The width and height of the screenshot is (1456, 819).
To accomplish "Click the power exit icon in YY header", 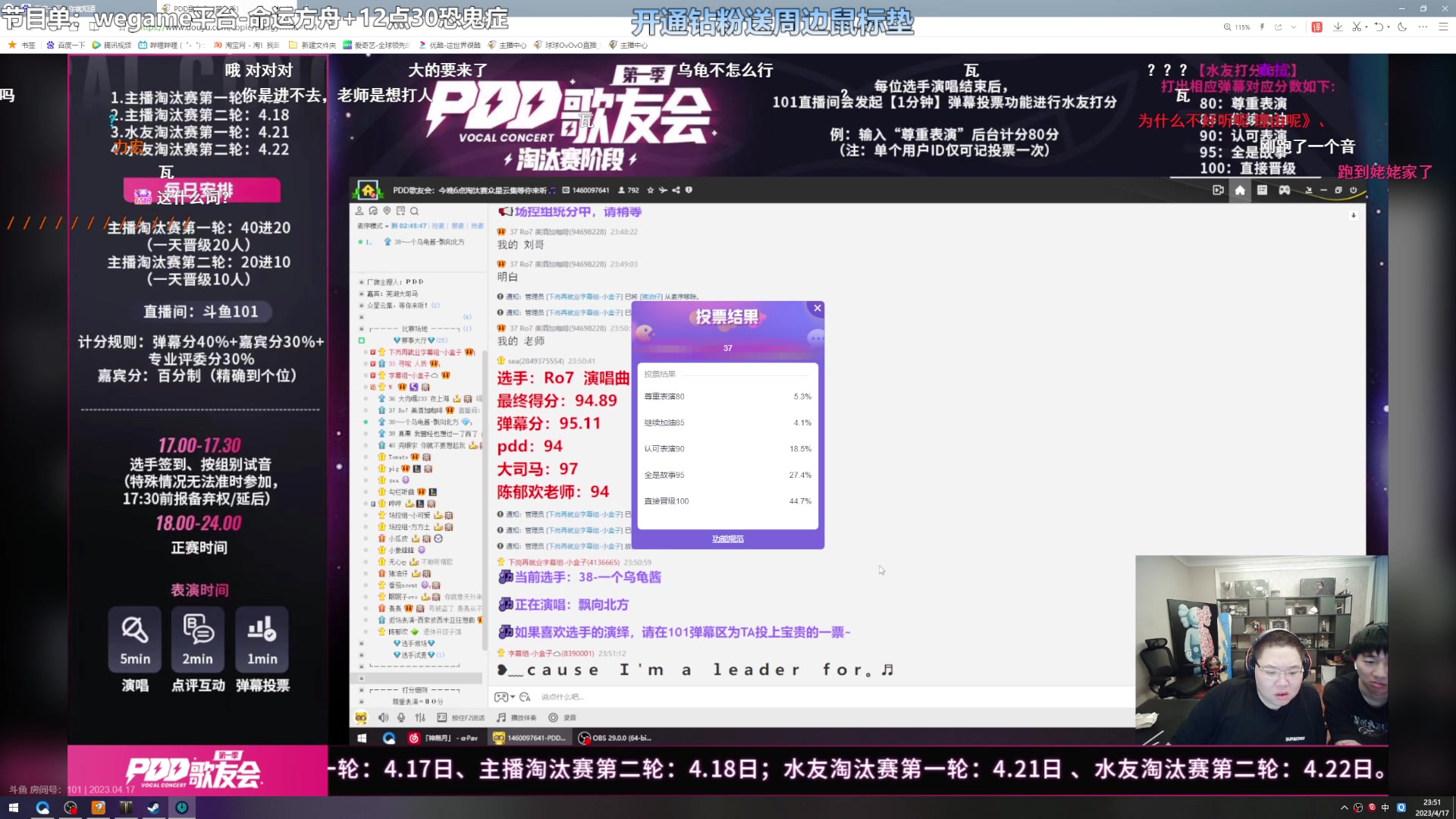I will 1353,190.
